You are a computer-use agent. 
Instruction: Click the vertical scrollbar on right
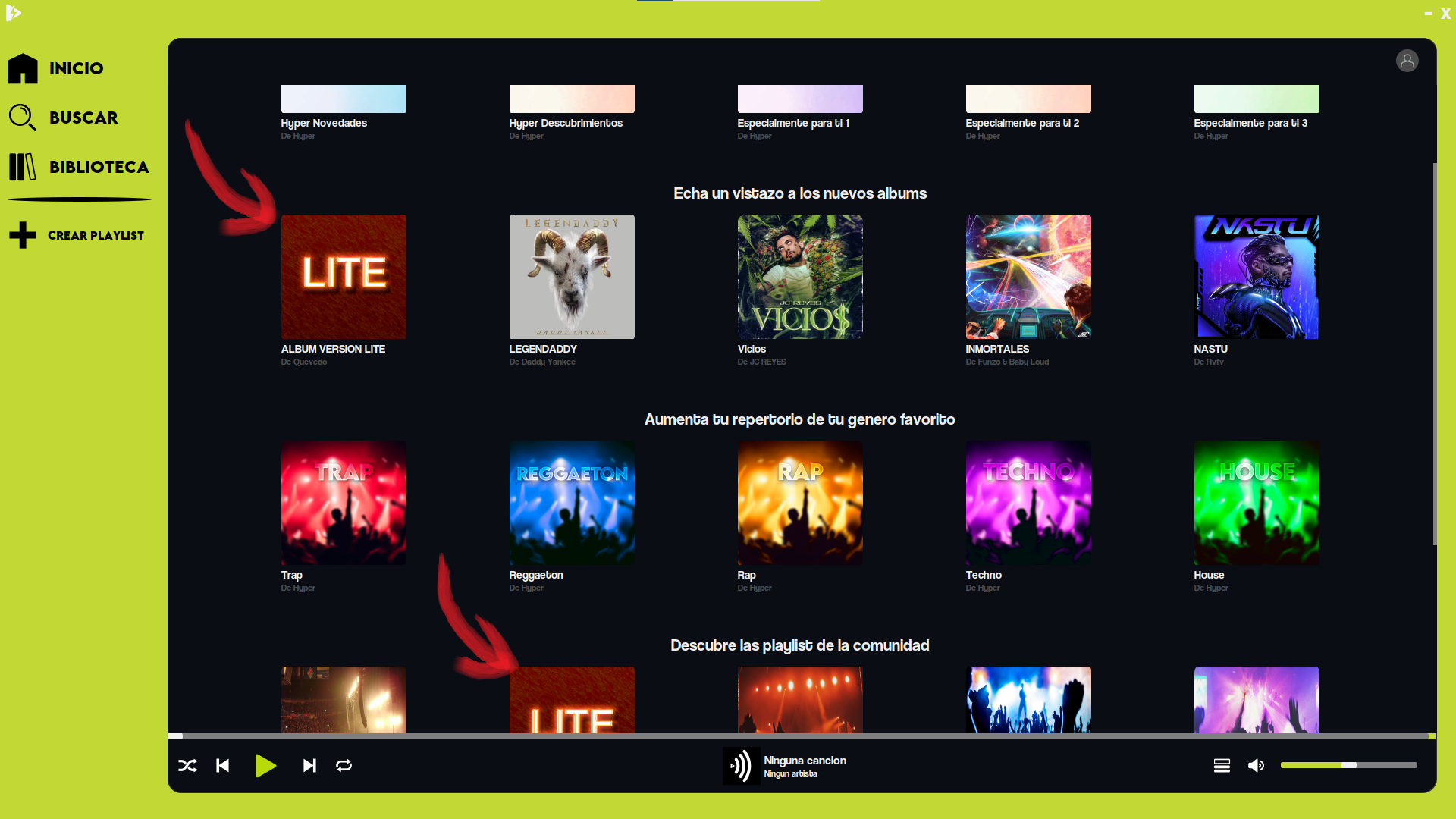[x=1434, y=353]
